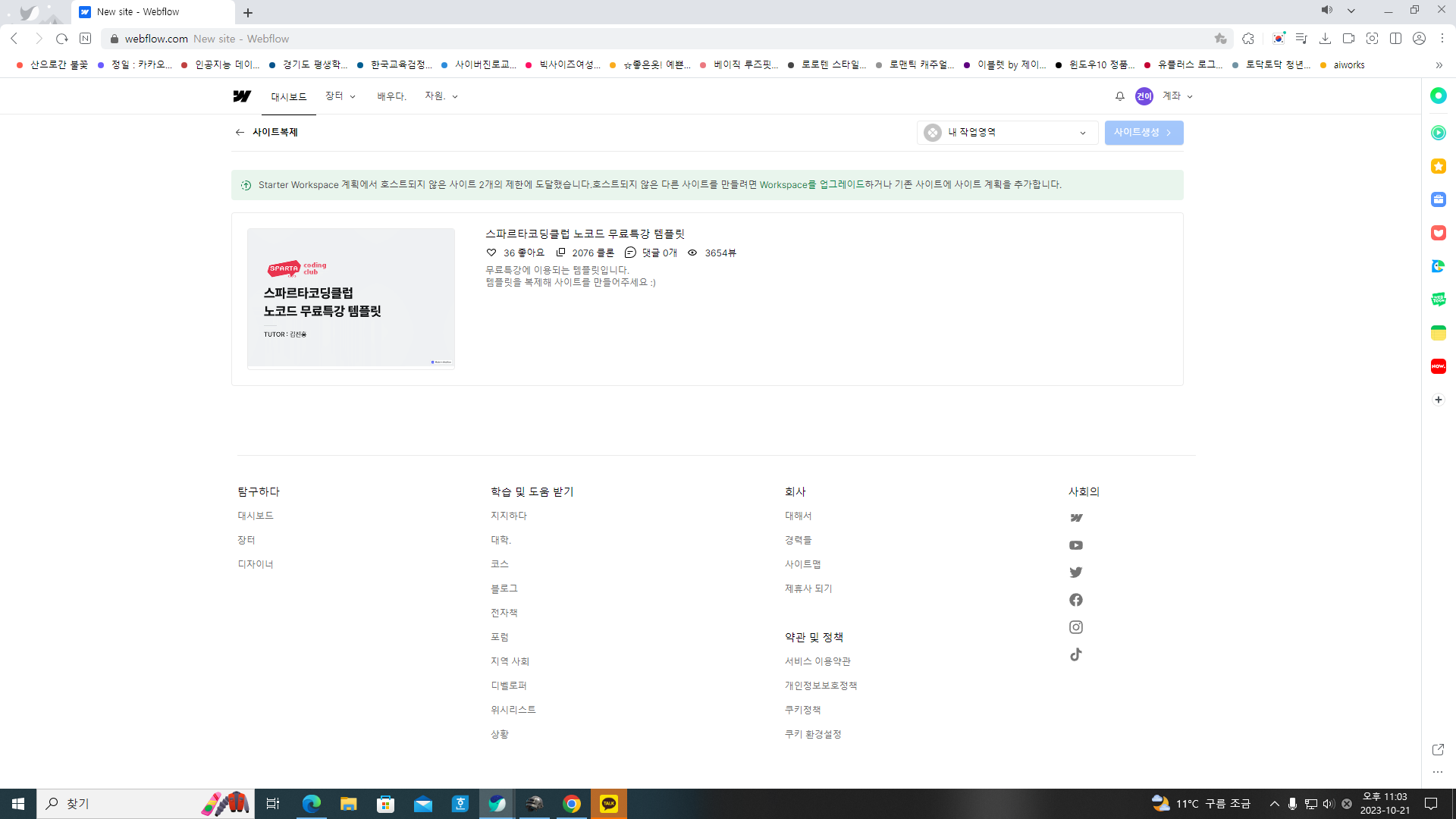Click the Workspace를 업그레이드 link
The width and height of the screenshot is (1456, 819).
812,185
